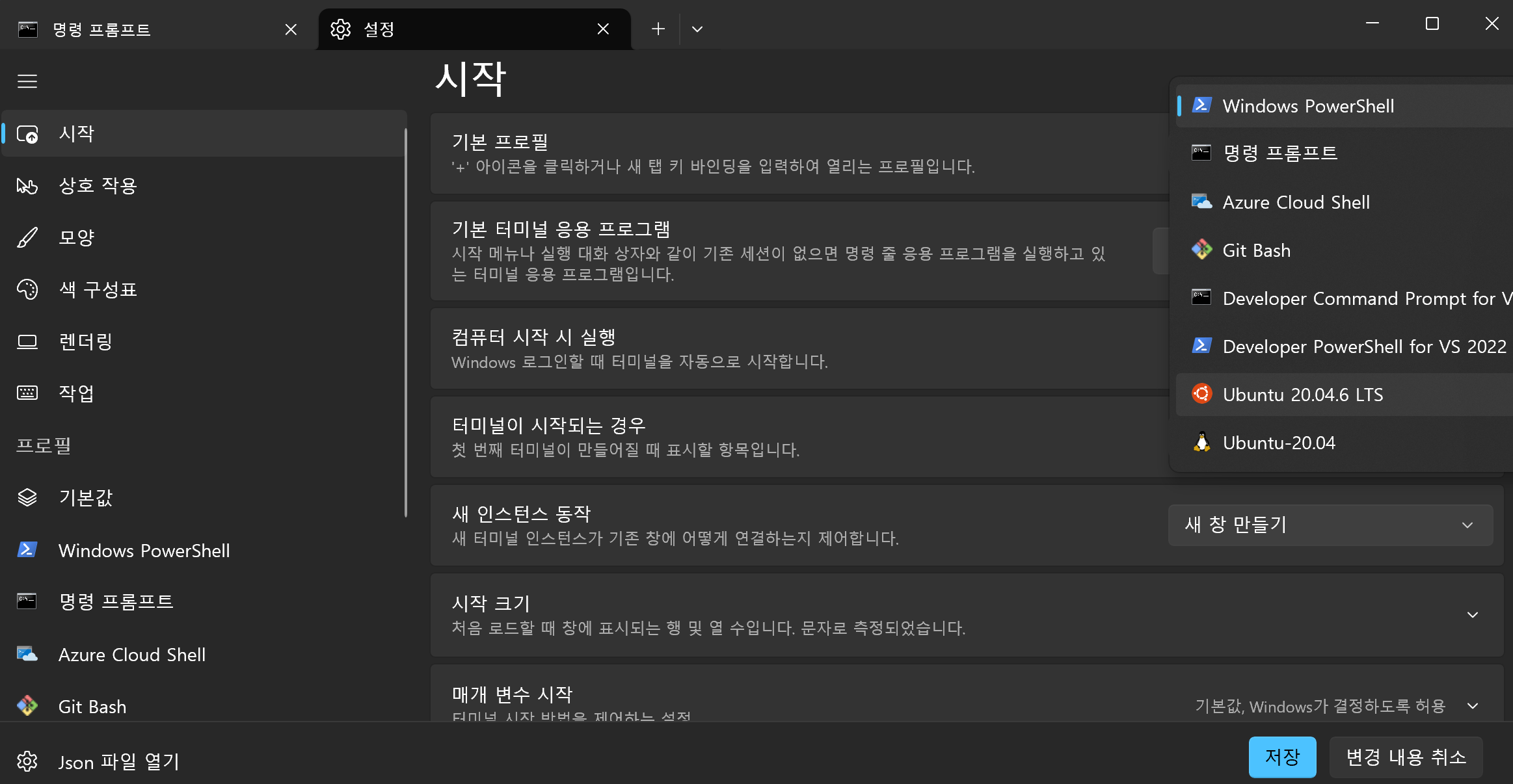Click the 작업 keyboard icon

click(27, 393)
